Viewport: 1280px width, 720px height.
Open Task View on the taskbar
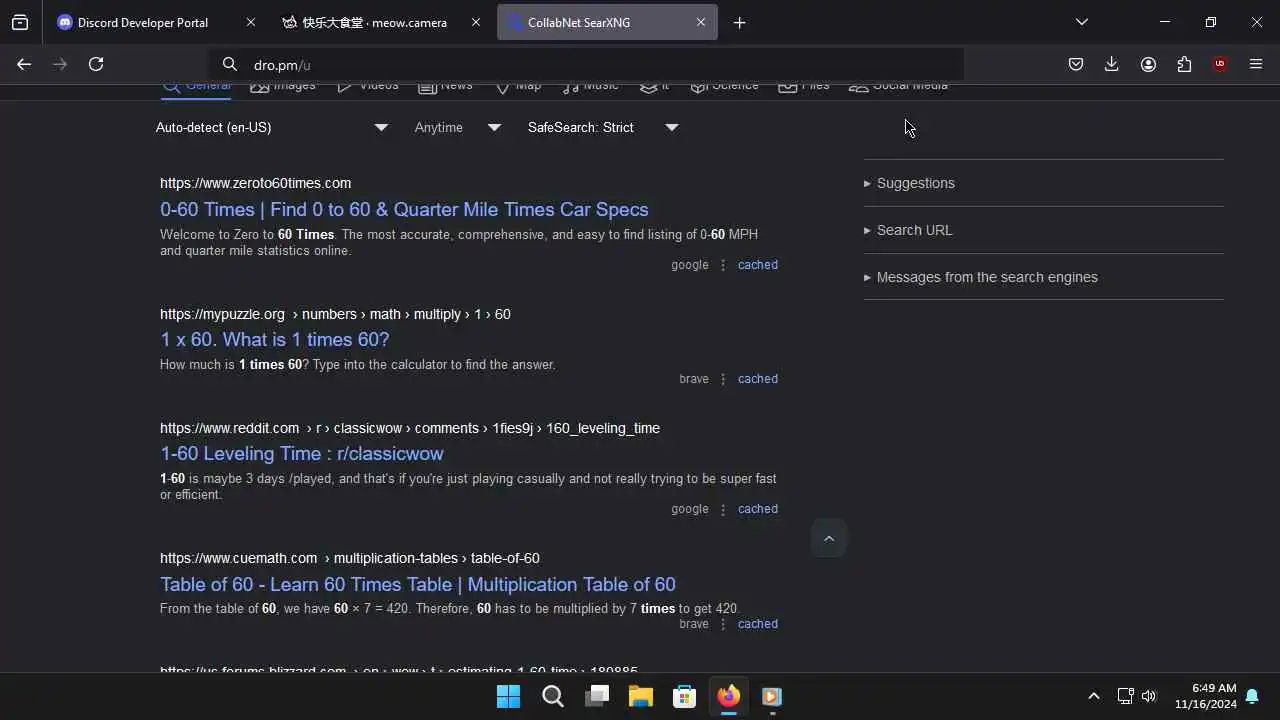point(596,696)
